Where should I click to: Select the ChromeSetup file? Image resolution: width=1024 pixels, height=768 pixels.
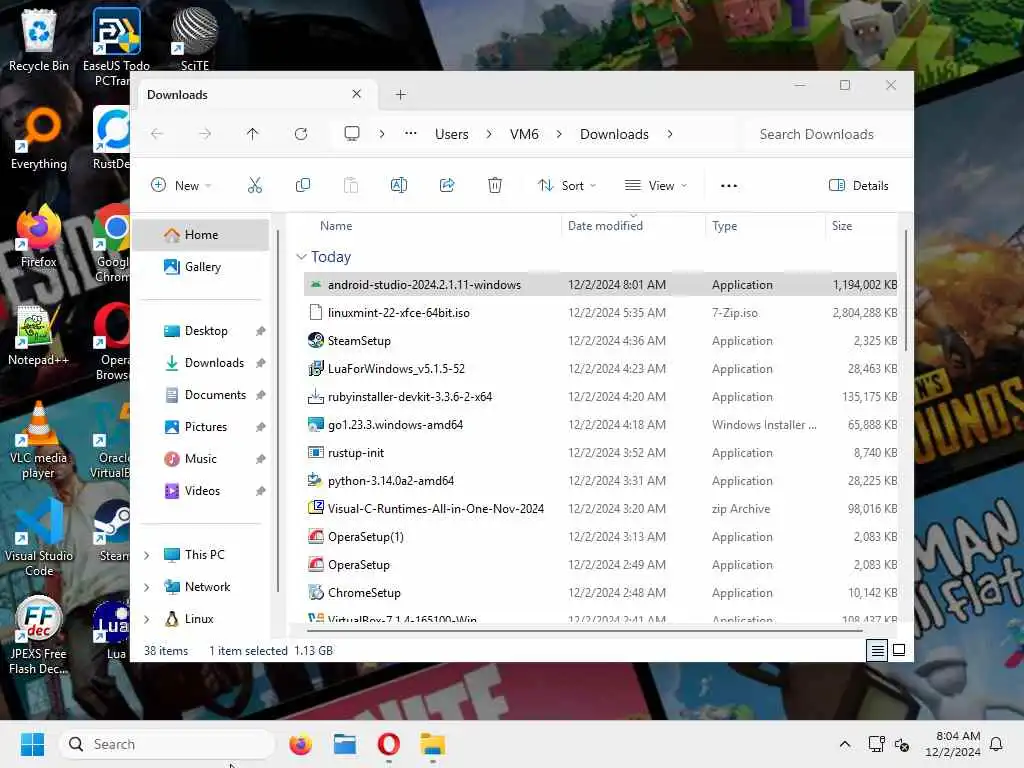(601, 593)
